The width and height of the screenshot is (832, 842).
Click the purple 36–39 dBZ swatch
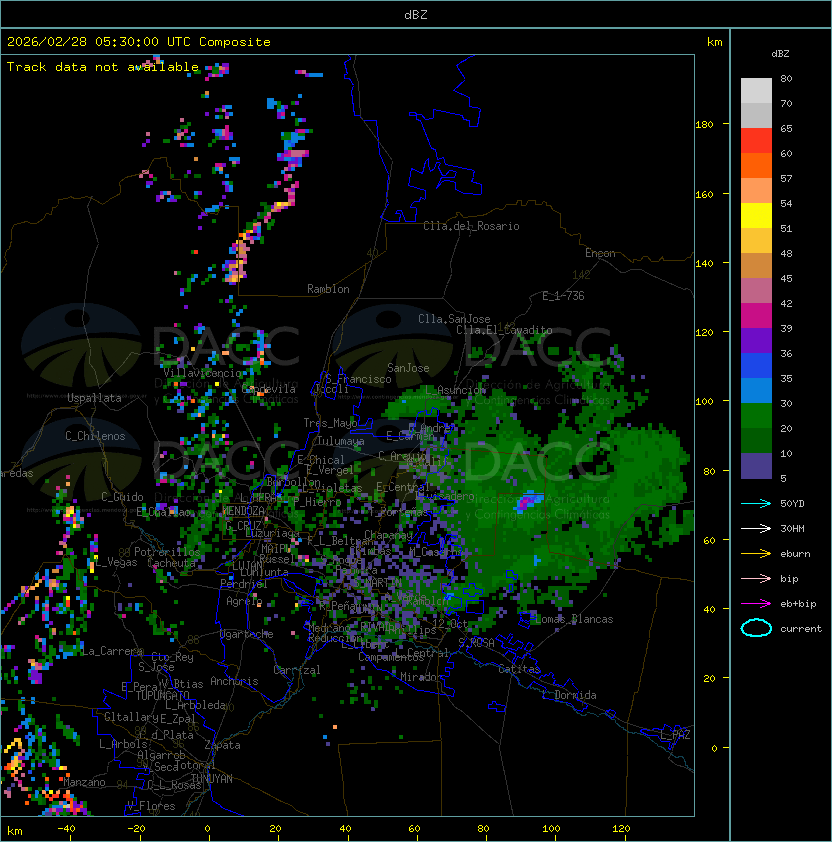coord(756,340)
